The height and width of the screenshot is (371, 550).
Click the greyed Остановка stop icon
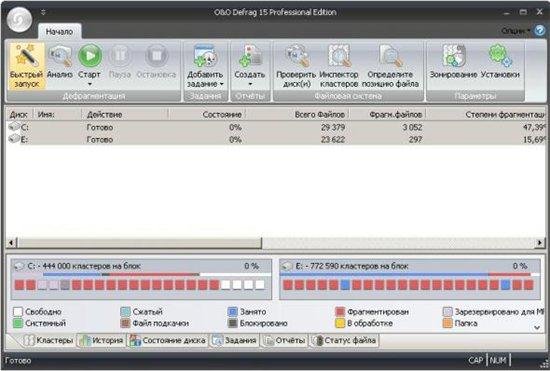[156, 55]
